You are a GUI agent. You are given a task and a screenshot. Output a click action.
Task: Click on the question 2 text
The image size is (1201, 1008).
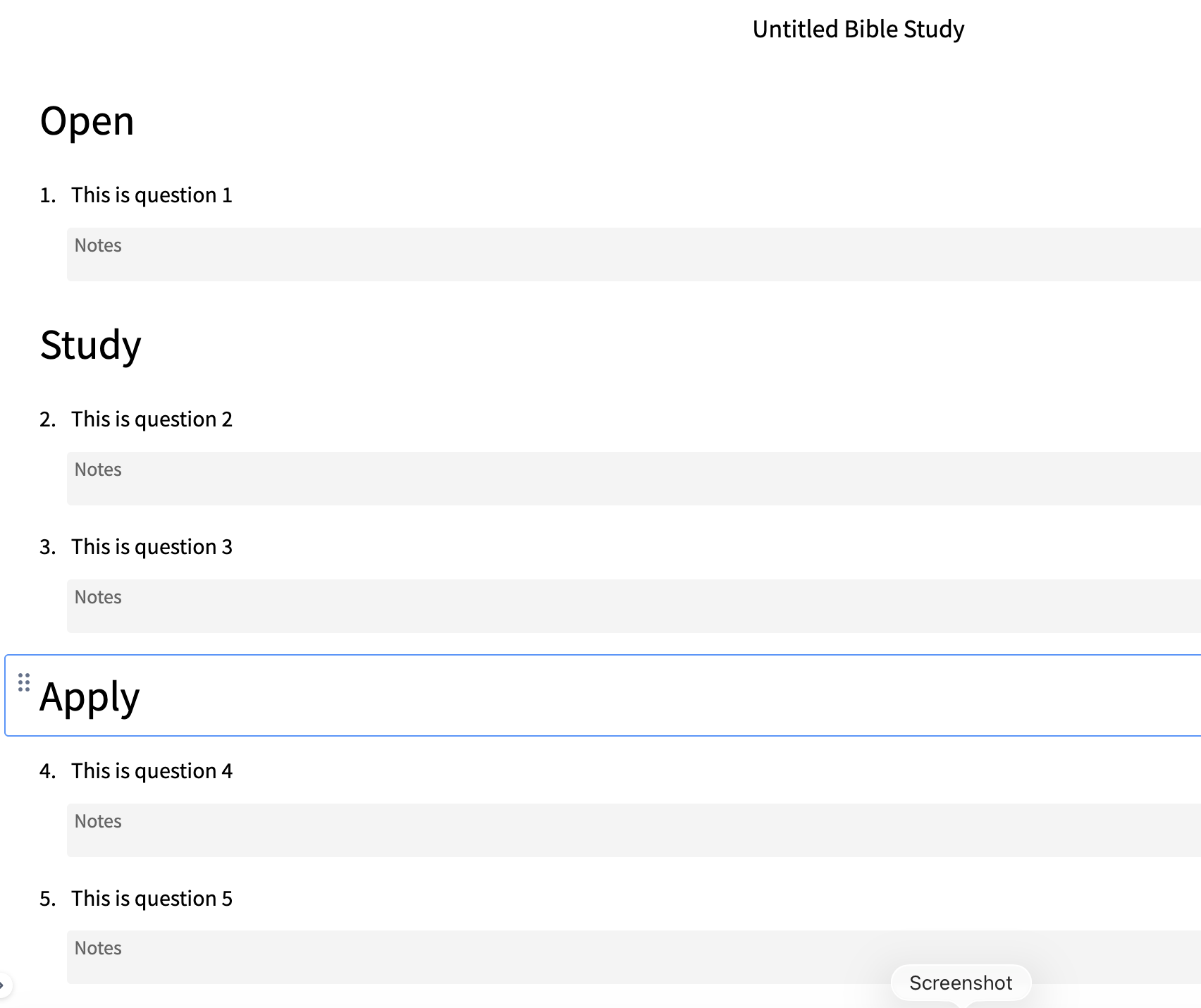pos(152,419)
